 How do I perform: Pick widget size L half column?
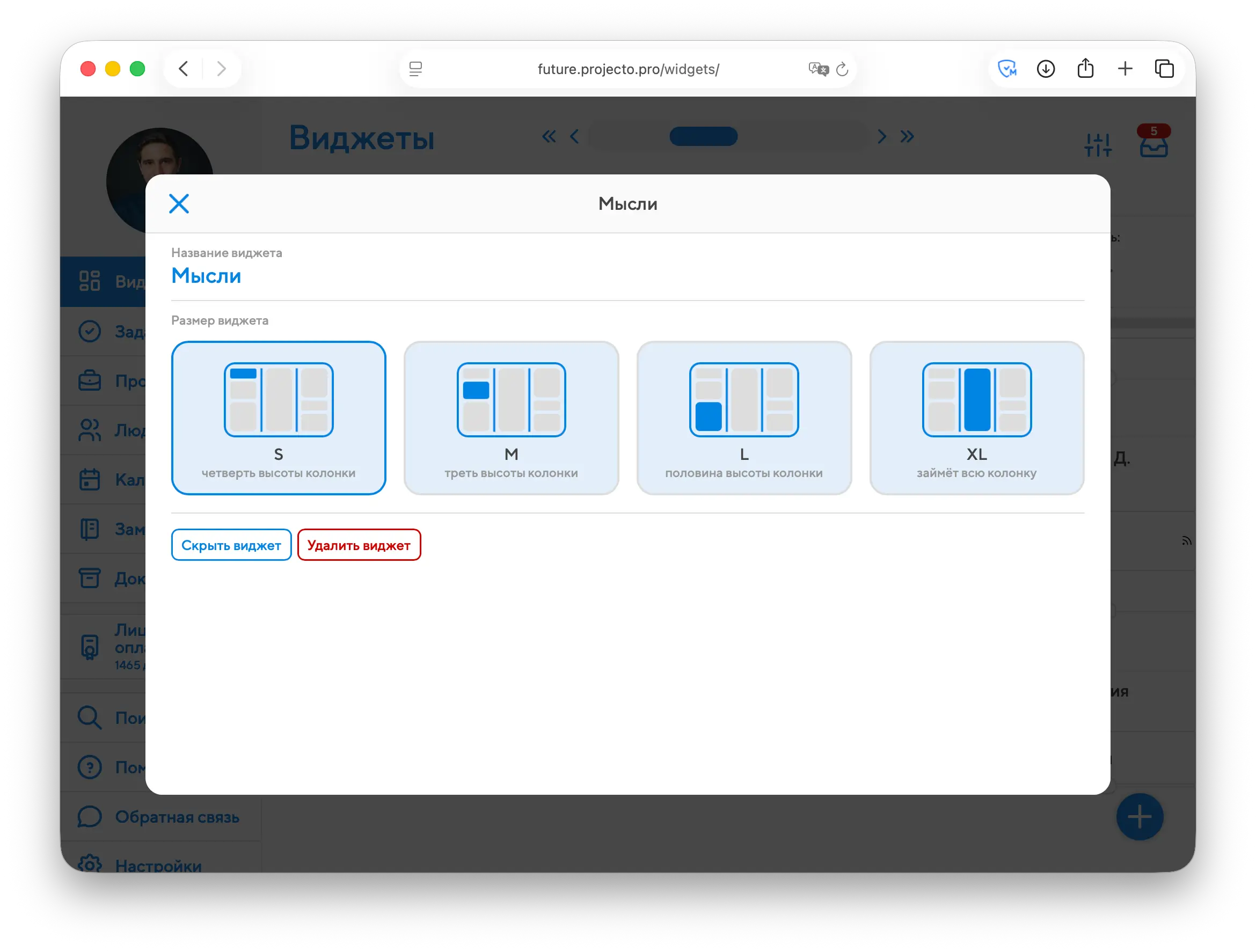[x=744, y=418]
